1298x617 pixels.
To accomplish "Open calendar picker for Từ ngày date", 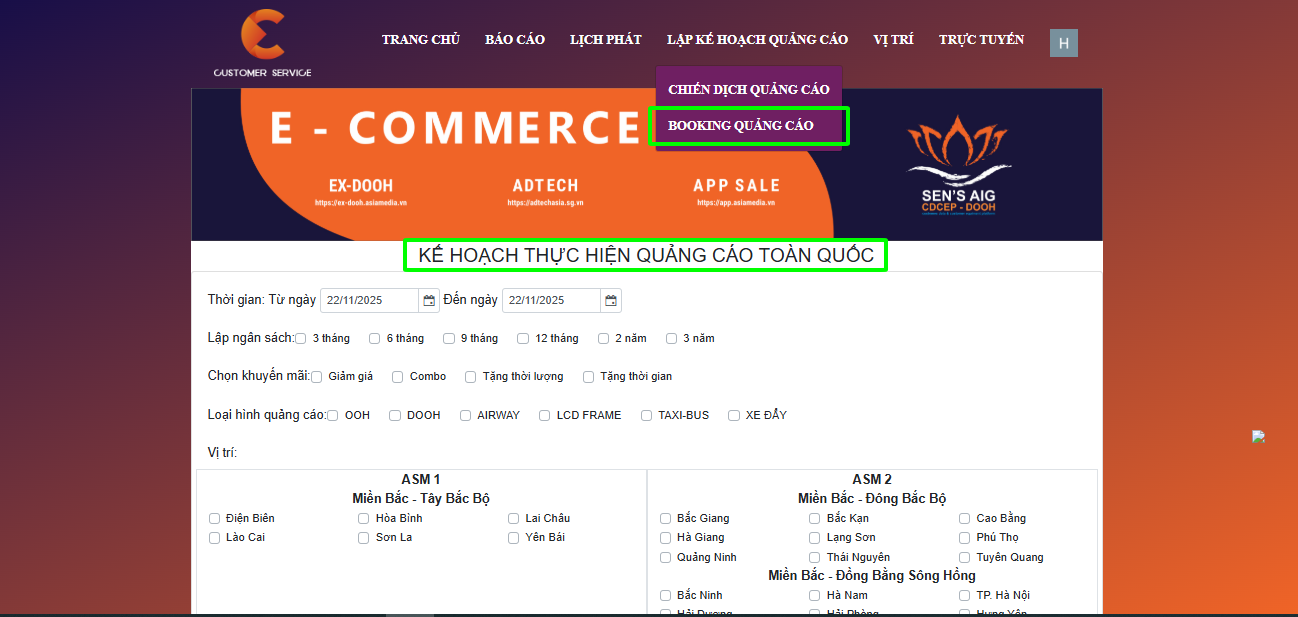I will click(429, 300).
